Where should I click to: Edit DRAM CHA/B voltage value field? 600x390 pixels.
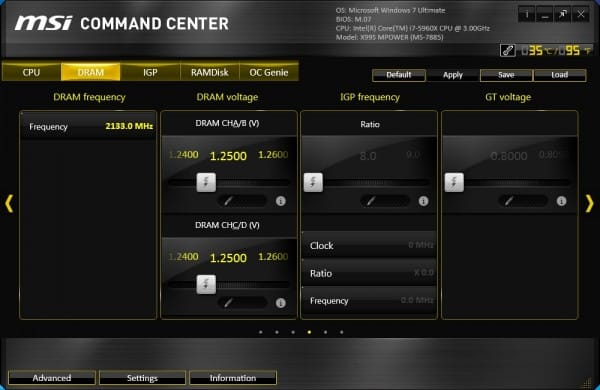pyautogui.click(x=242, y=201)
